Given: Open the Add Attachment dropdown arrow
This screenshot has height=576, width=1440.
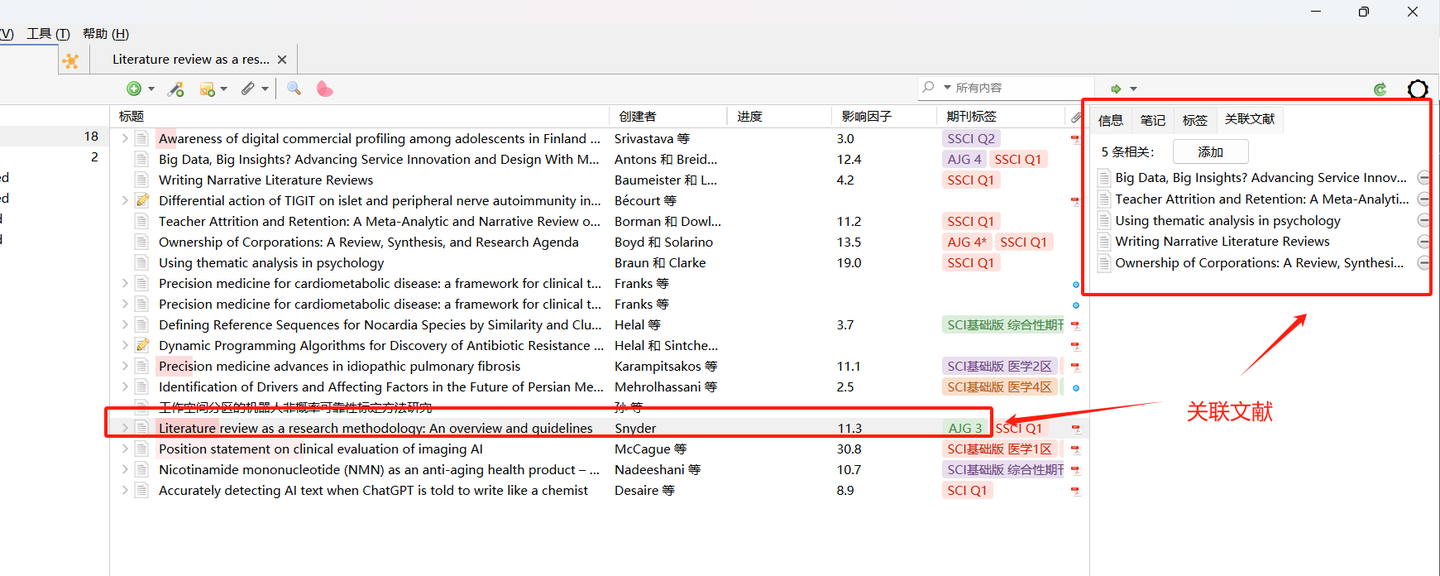Looking at the screenshot, I should pyautogui.click(x=265, y=89).
